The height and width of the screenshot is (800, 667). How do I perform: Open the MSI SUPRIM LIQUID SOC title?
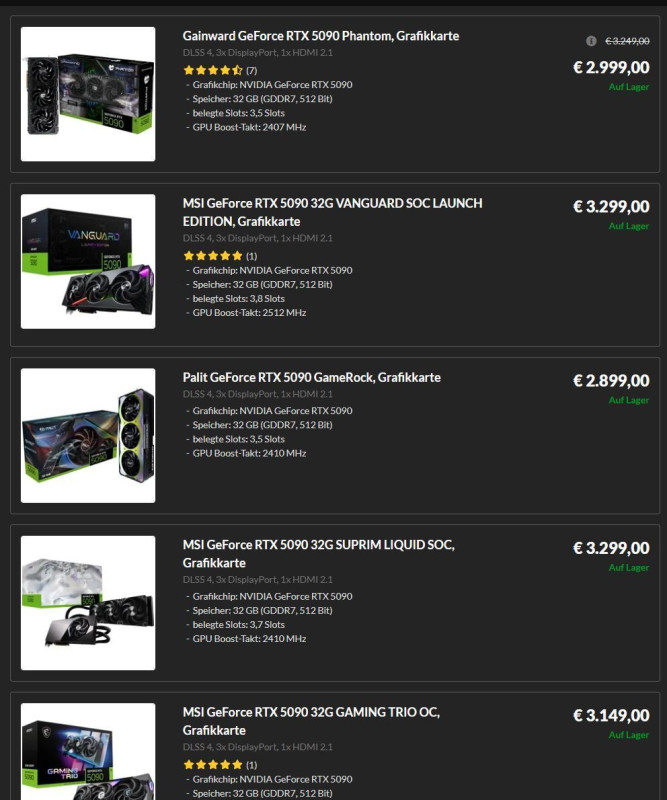click(x=318, y=554)
